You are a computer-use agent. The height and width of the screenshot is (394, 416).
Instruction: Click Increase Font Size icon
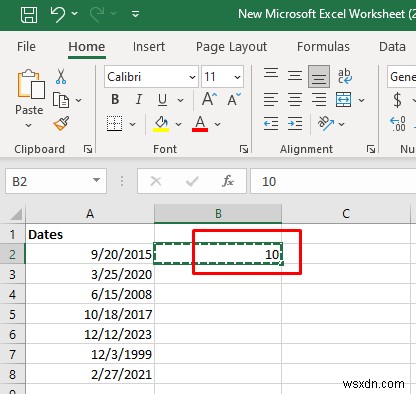(x=209, y=99)
